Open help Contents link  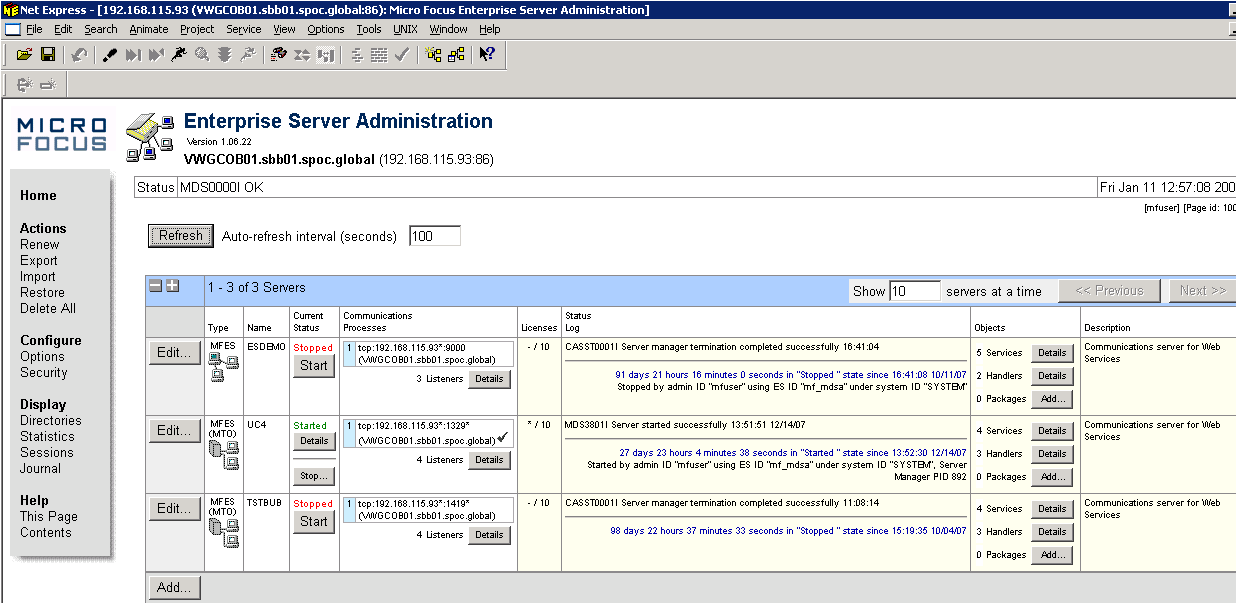[x=46, y=532]
